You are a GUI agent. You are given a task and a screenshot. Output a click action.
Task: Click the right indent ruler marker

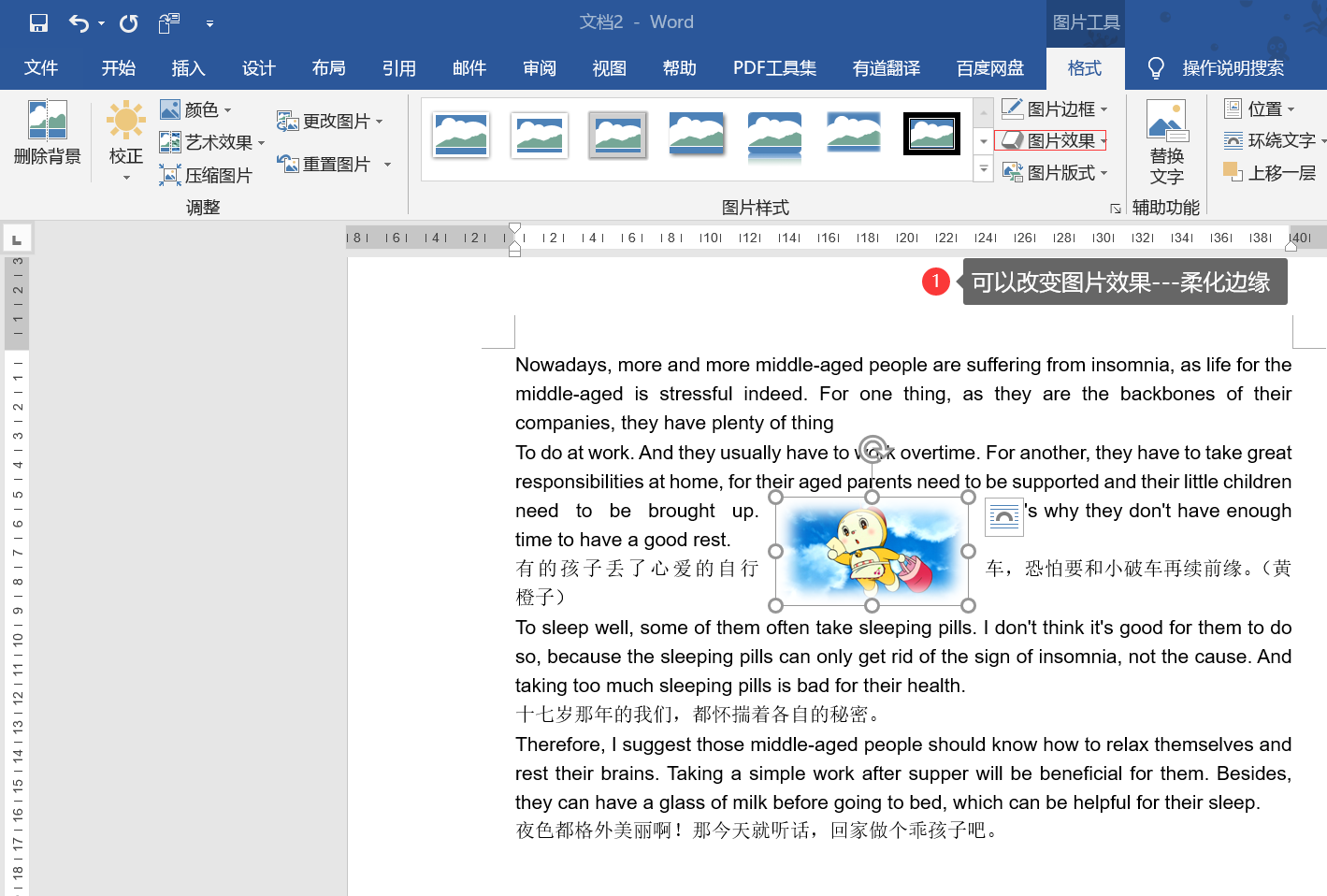point(1291,245)
